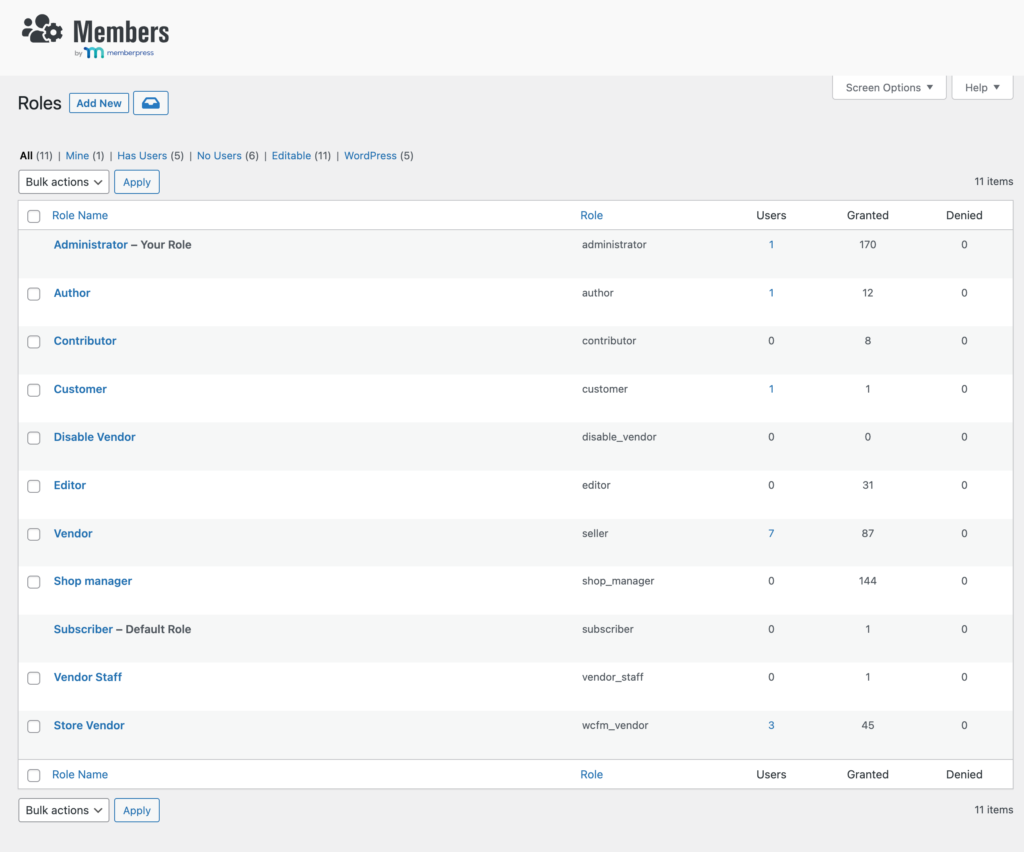
Task: Open the Administrator role
Action: click(x=91, y=245)
